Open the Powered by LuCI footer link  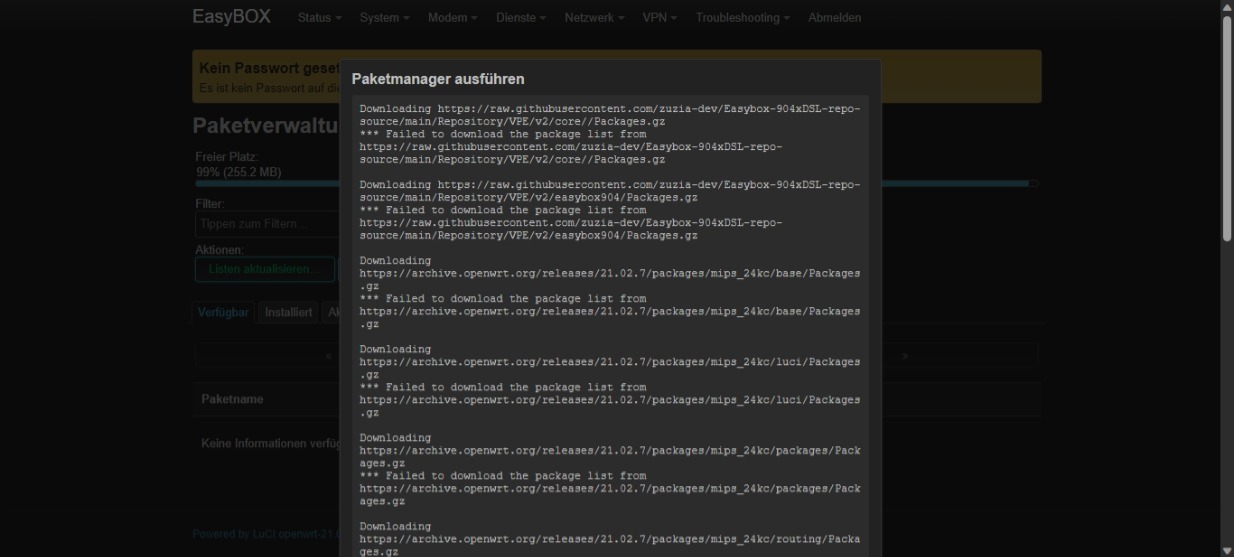click(265, 534)
